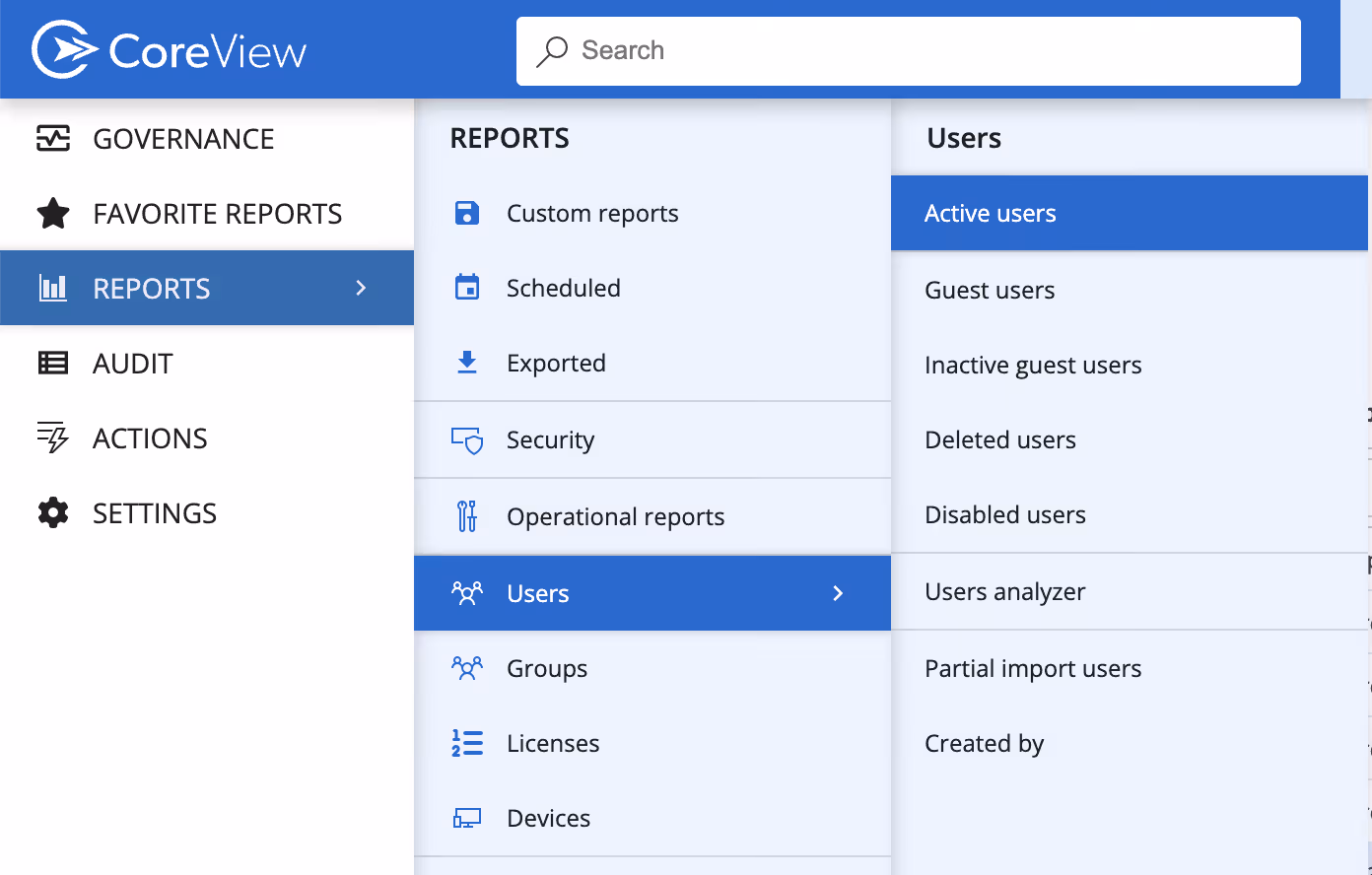The height and width of the screenshot is (875, 1372).
Task: Open the Created by report
Action: click(x=1130, y=743)
